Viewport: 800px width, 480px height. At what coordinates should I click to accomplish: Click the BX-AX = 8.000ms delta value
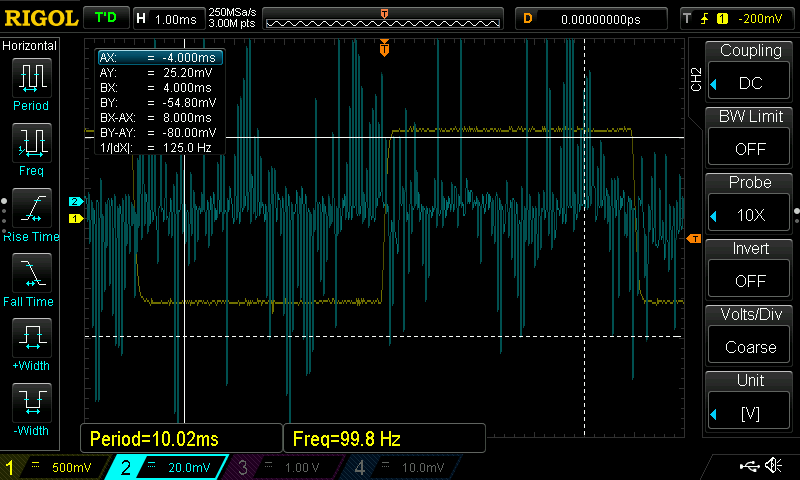187,117
